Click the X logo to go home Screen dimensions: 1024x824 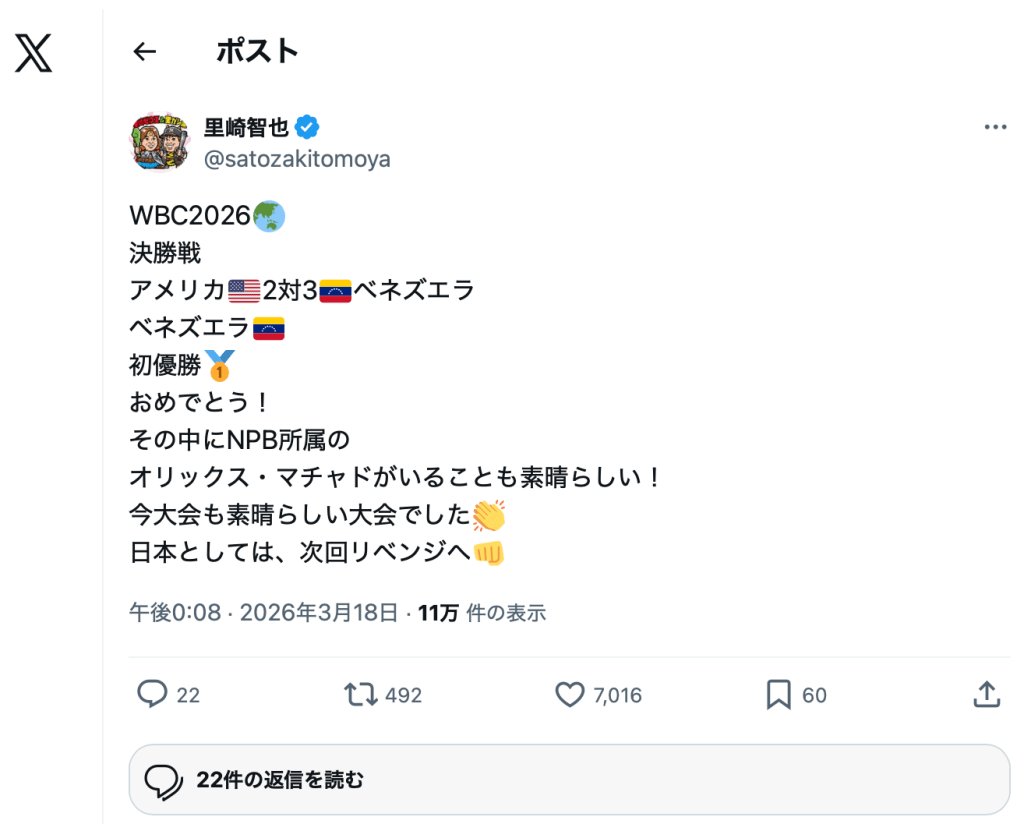[x=34, y=51]
